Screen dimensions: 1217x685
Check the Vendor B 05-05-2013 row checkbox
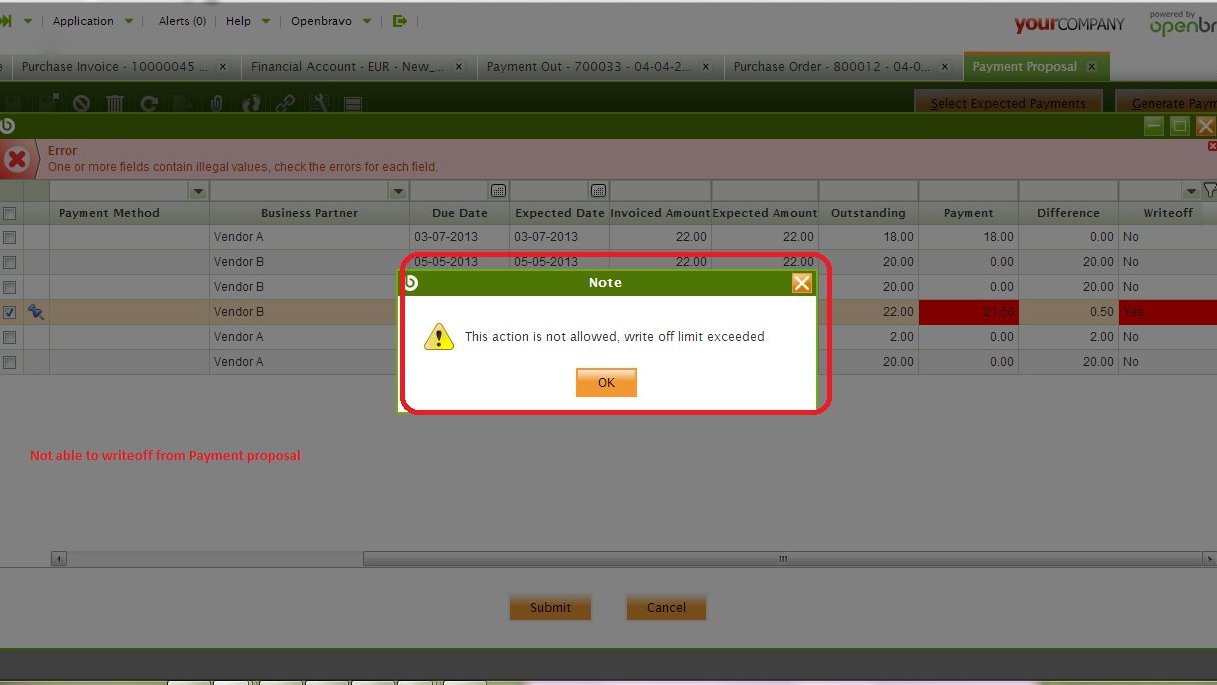coord(10,262)
